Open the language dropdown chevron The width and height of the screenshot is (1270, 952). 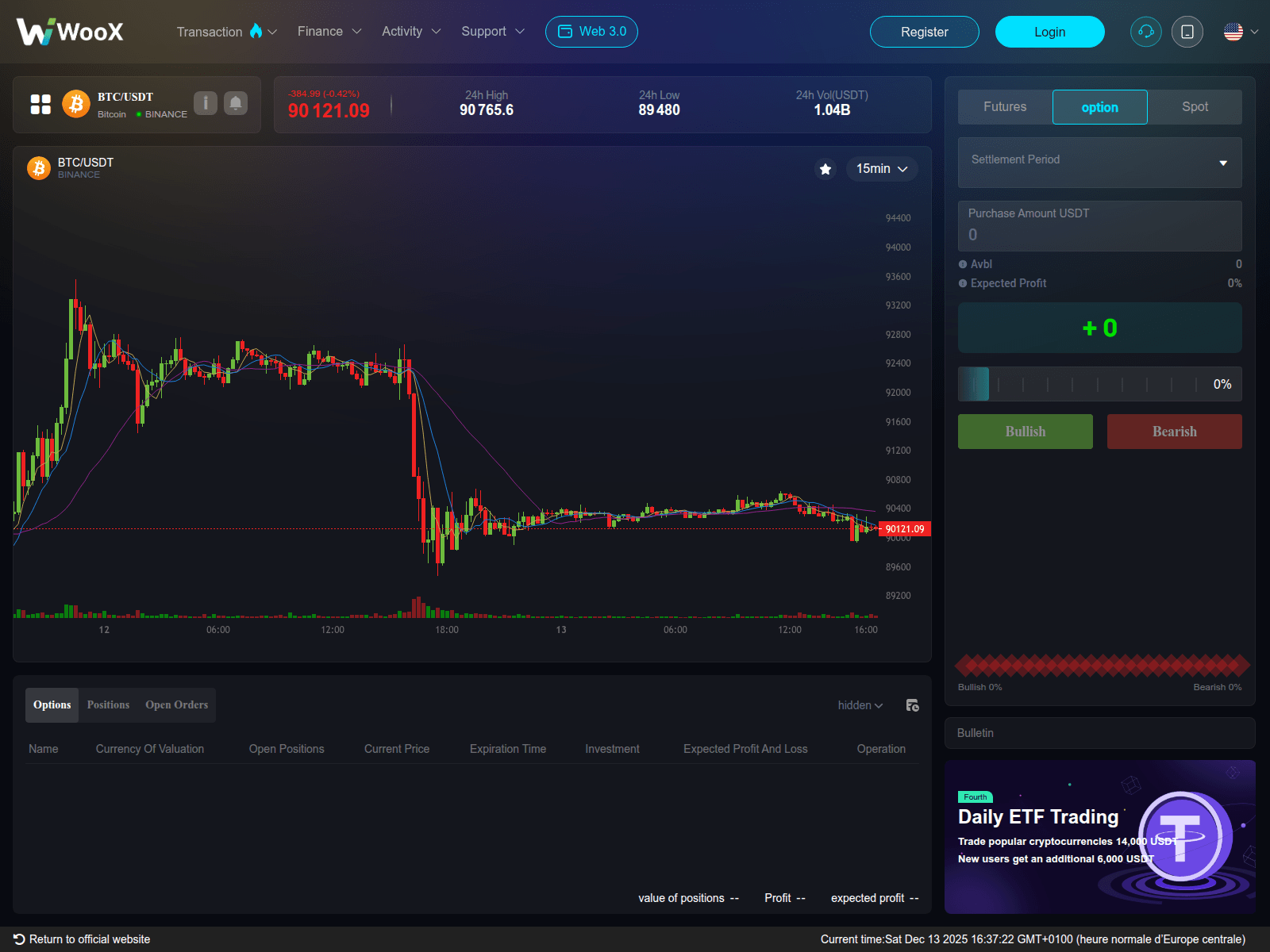coord(1254,32)
